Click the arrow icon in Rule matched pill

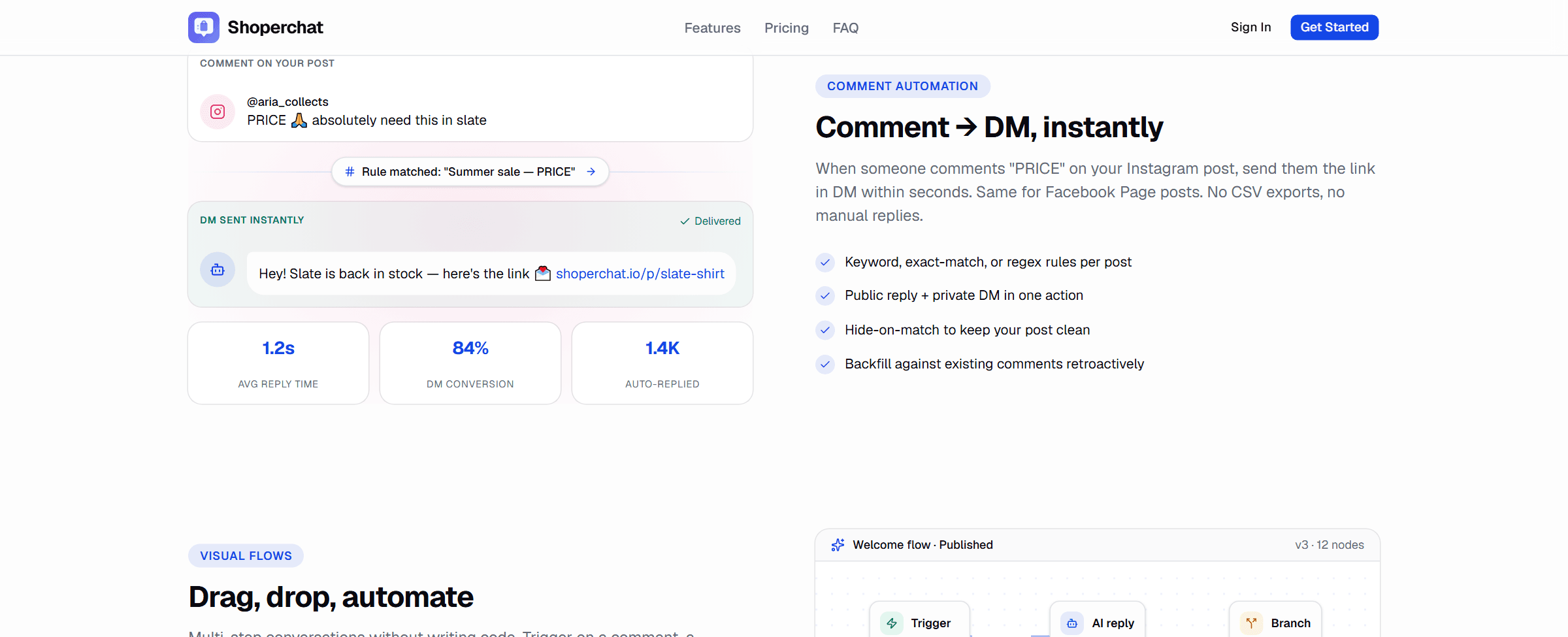point(591,172)
